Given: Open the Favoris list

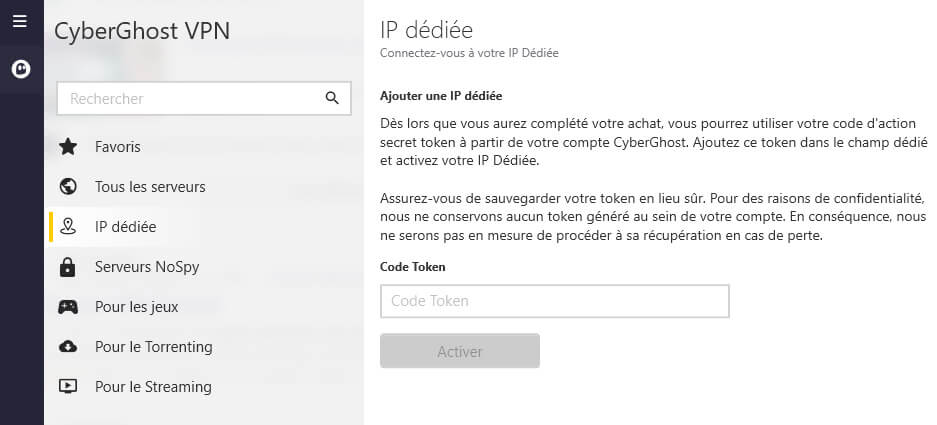Looking at the screenshot, I should click(204, 146).
